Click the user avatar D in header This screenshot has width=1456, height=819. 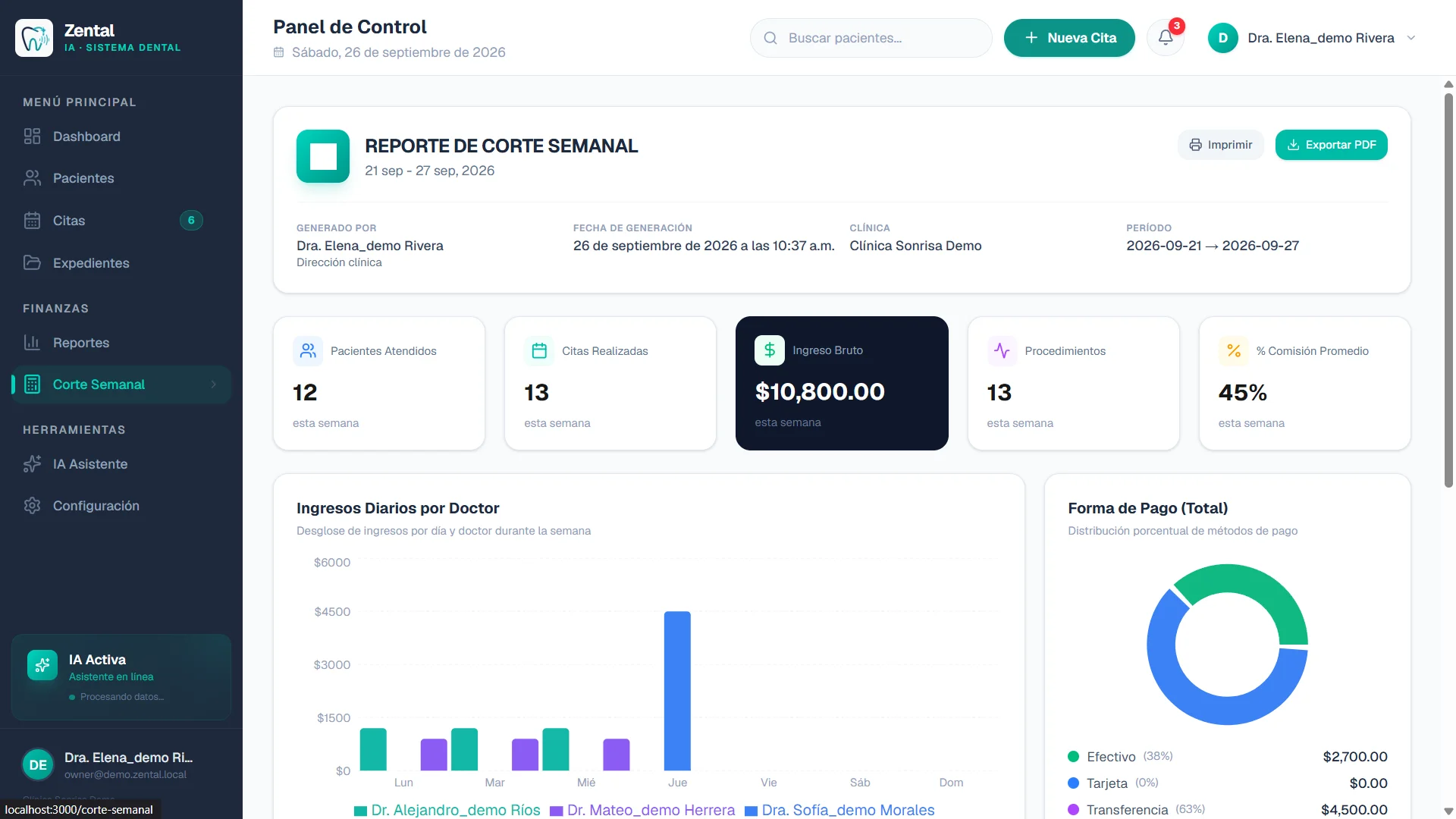1222,38
